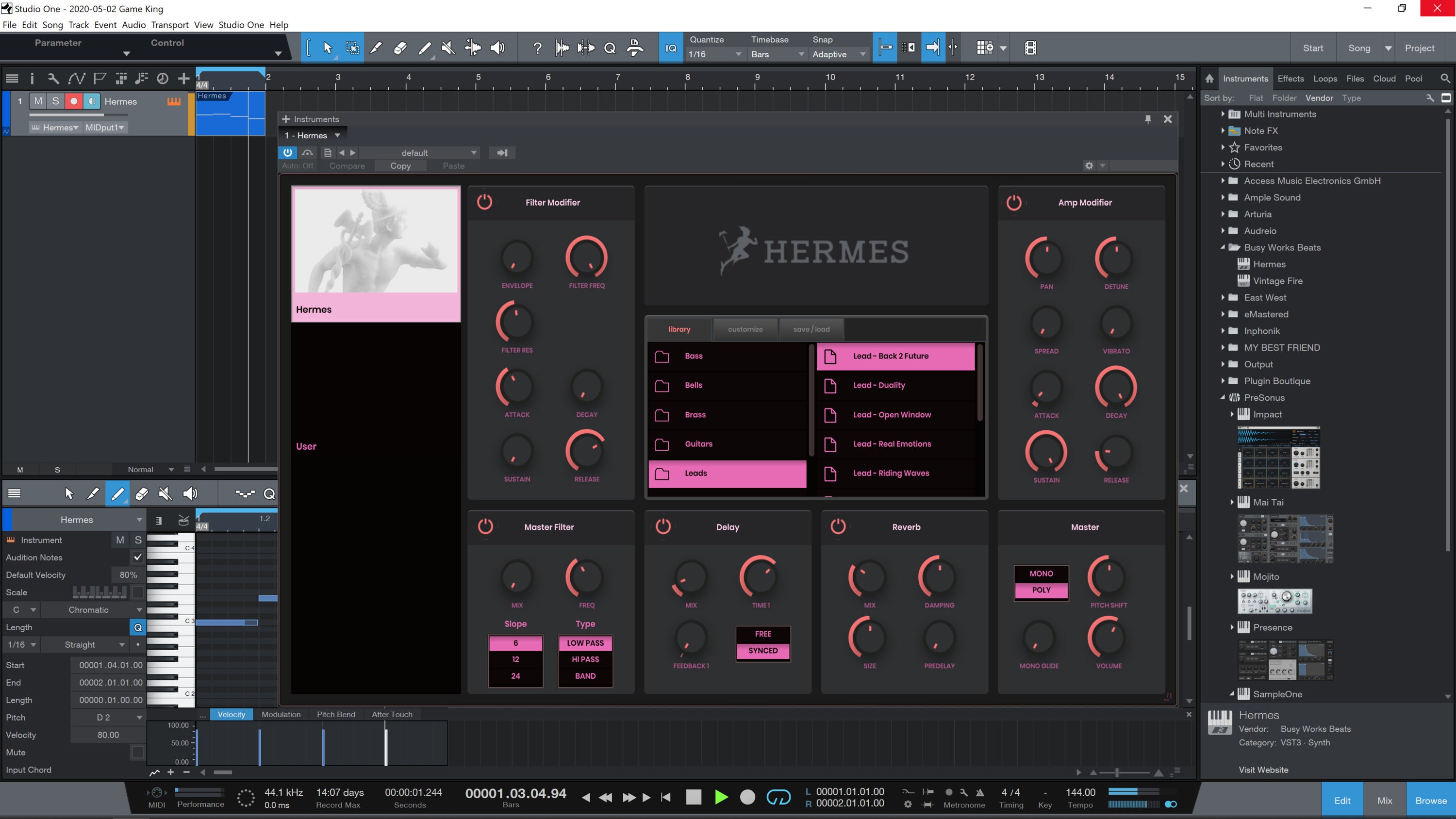Click the track inspector 'i' icon
The image size is (1456, 819).
pos(32,79)
